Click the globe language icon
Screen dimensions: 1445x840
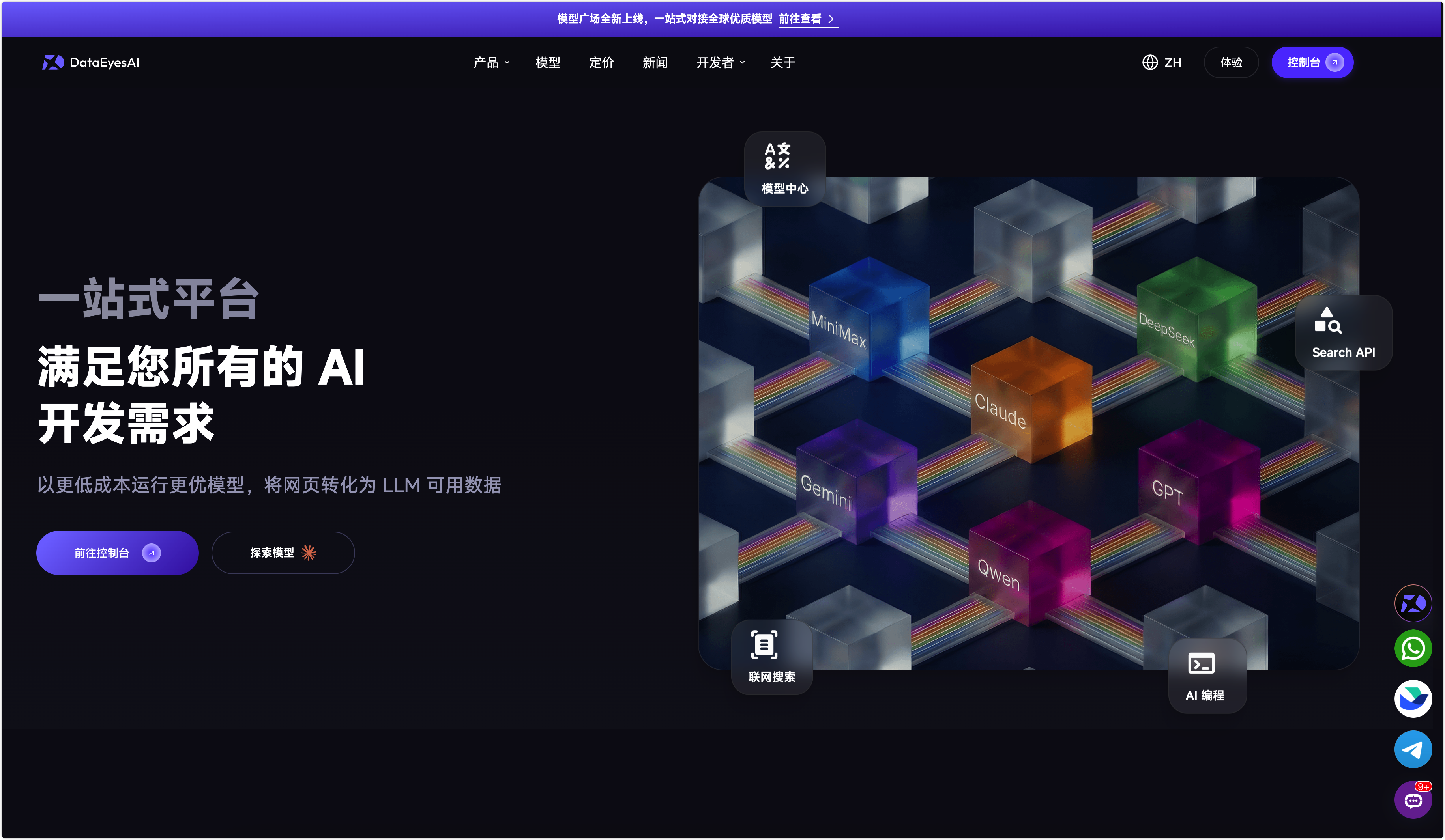1150,62
